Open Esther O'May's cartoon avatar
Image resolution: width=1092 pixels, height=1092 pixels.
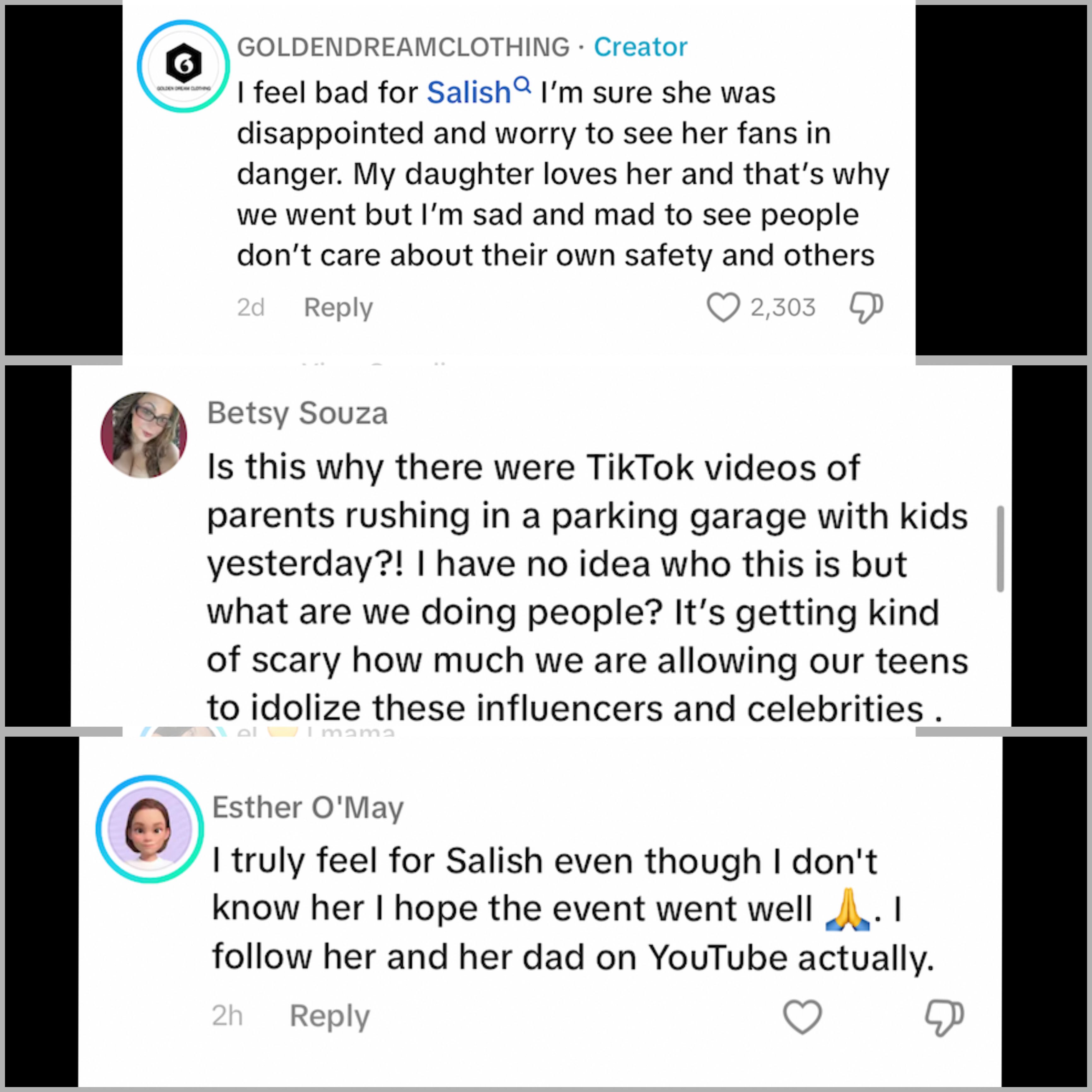[x=149, y=828]
